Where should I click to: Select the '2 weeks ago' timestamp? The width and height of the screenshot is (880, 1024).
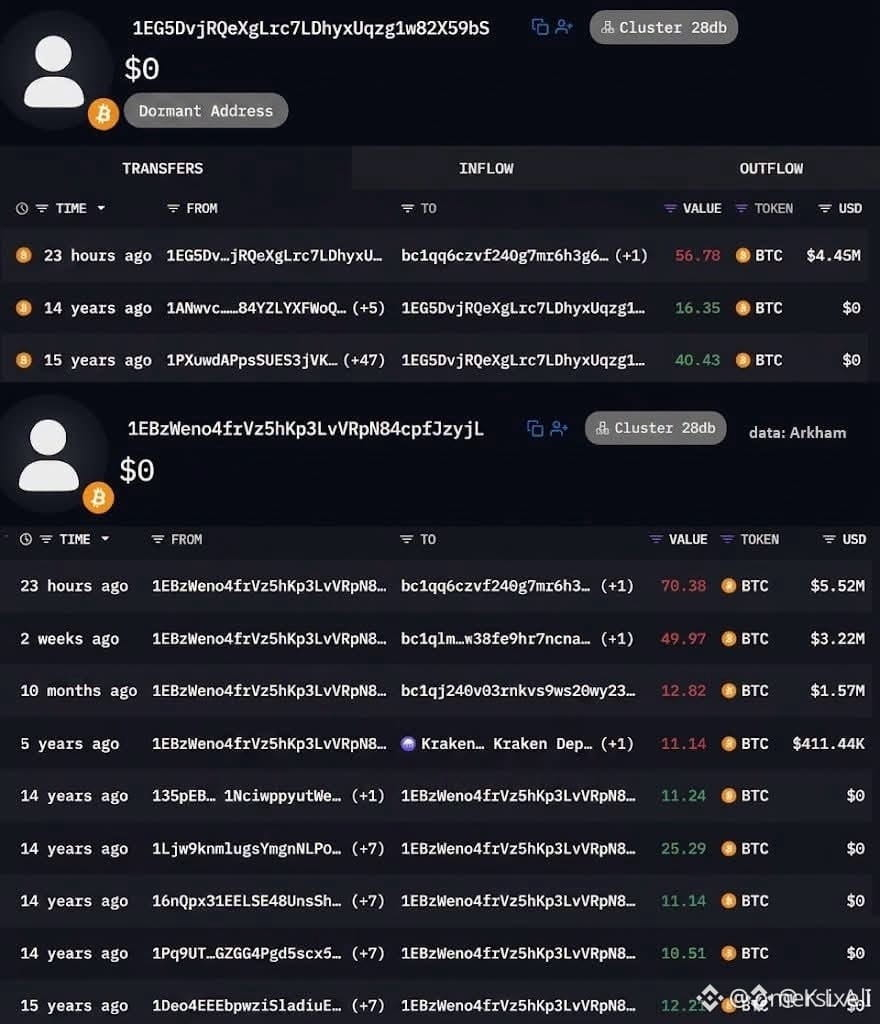pos(70,639)
